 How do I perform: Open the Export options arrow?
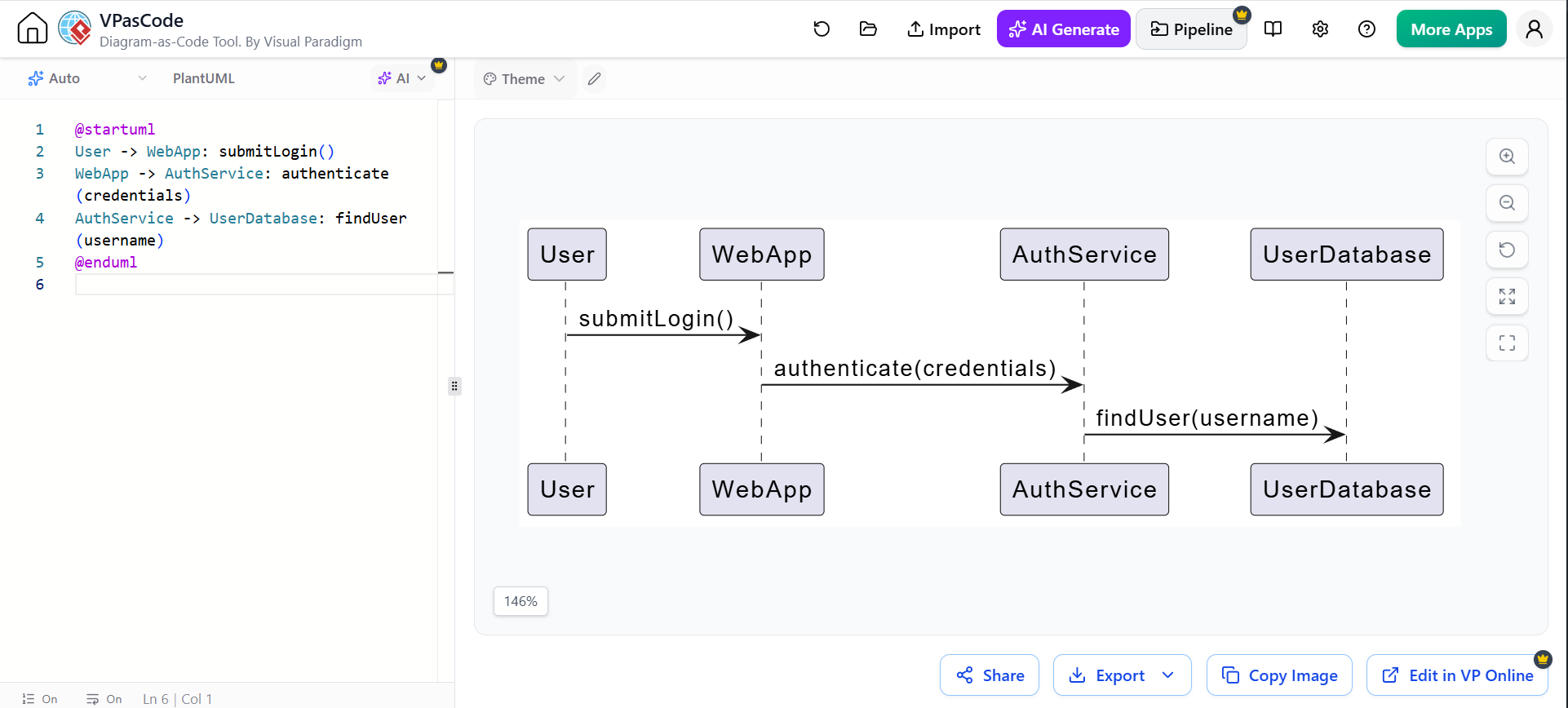pos(1168,675)
